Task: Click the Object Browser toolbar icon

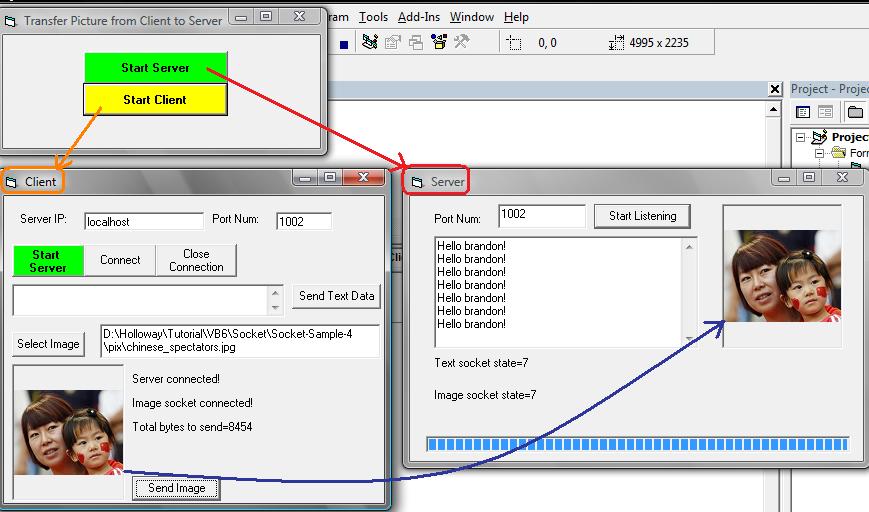Action: pos(439,42)
